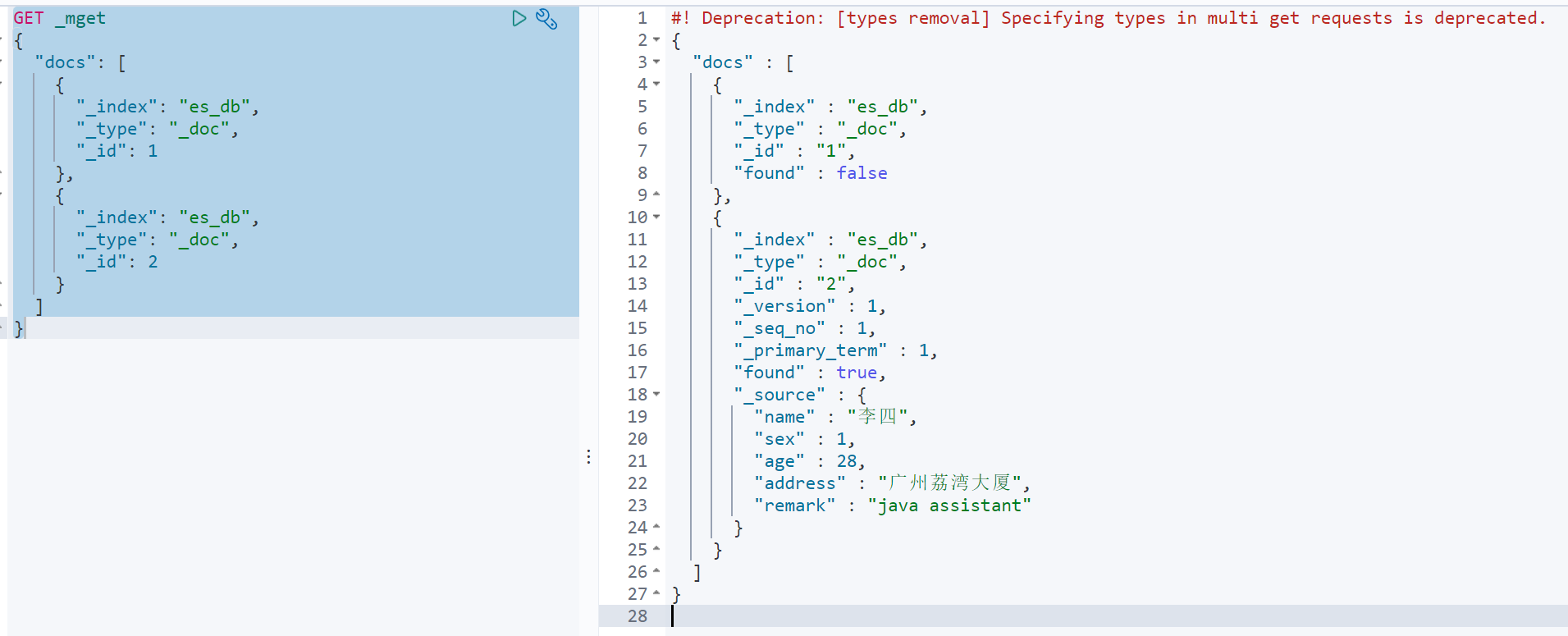The height and width of the screenshot is (636, 1568).
Task: Collapse the _source fold at line 18
Action: click(x=656, y=395)
